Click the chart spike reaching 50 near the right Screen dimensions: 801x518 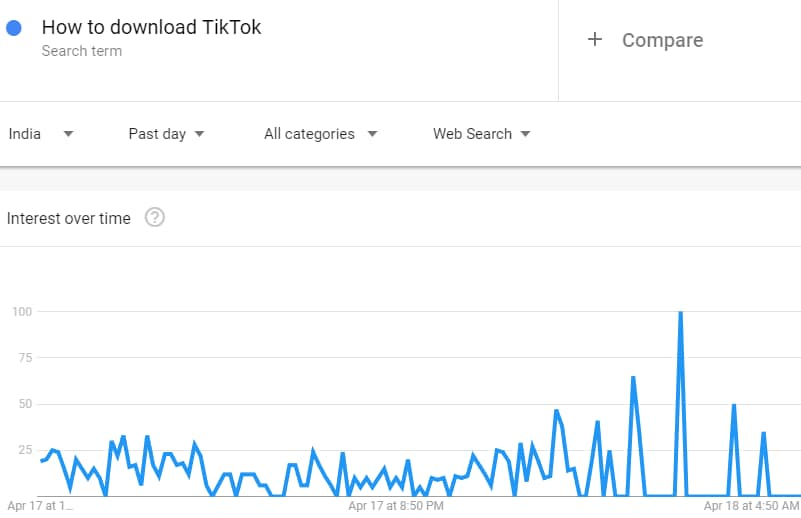734,405
